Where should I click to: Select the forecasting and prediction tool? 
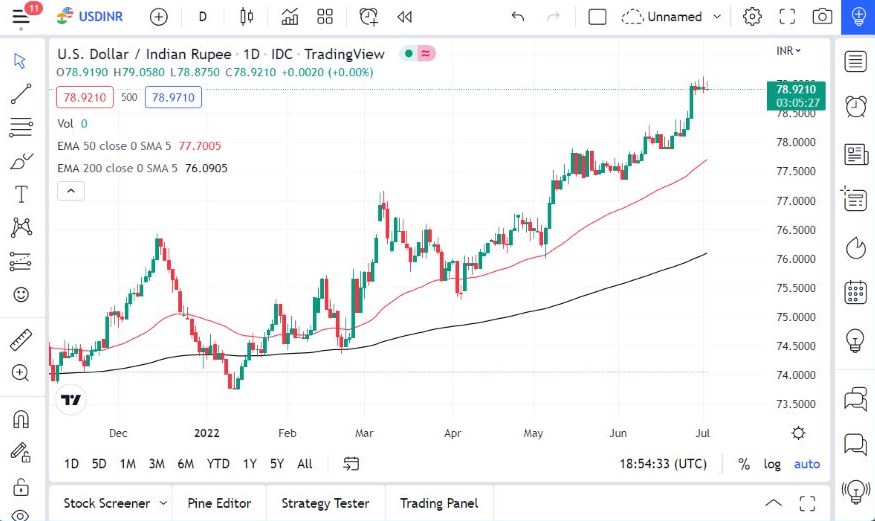pos(21,261)
